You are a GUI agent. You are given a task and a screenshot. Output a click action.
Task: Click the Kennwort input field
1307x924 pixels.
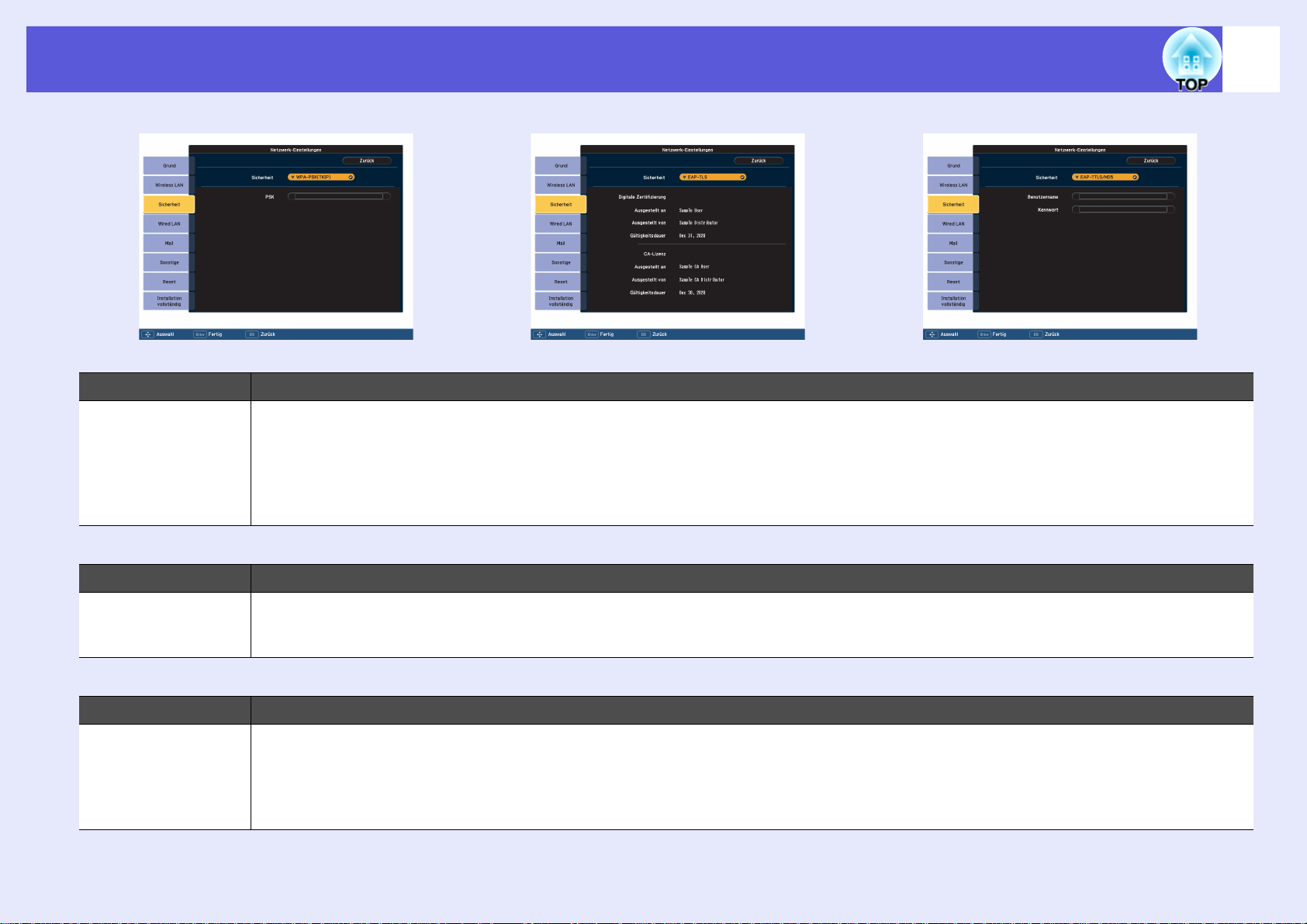pos(1123,209)
